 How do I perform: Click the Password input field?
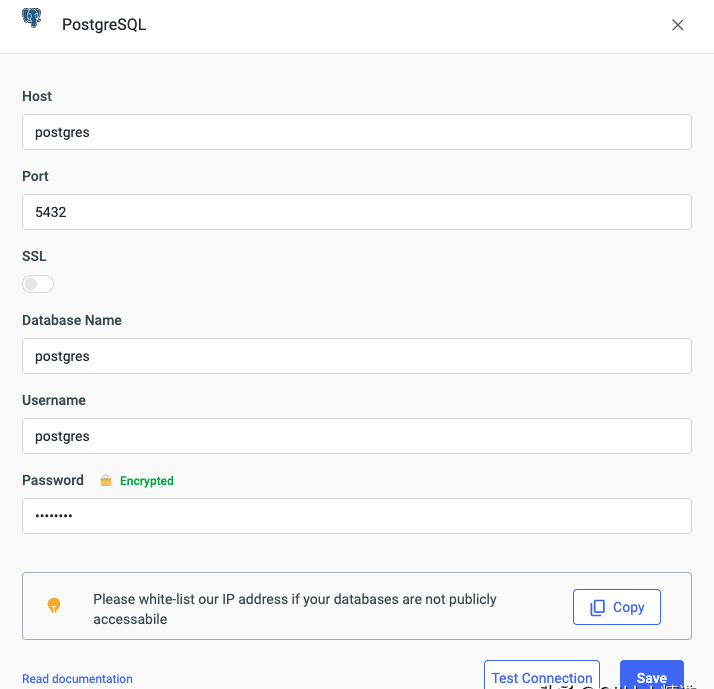click(357, 516)
